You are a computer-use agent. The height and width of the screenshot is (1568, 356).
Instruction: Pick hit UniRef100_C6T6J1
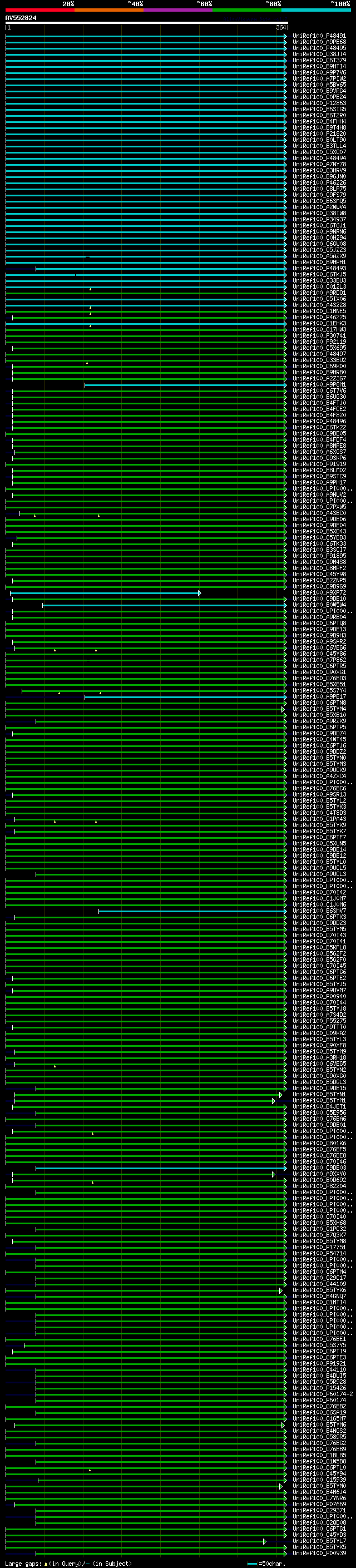[x=319, y=225]
